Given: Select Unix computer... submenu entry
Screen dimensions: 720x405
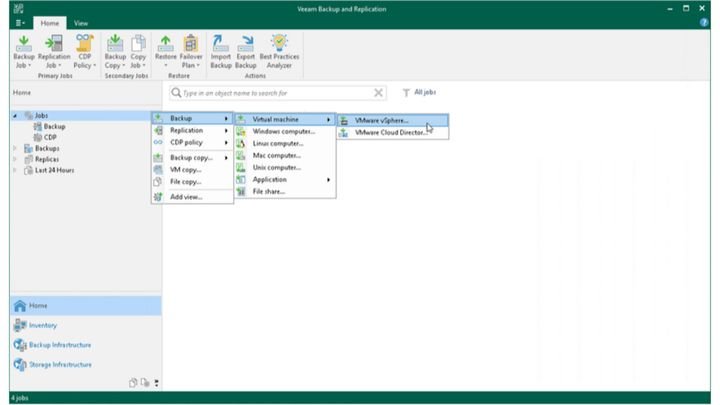Looking at the screenshot, I should (x=285, y=167).
